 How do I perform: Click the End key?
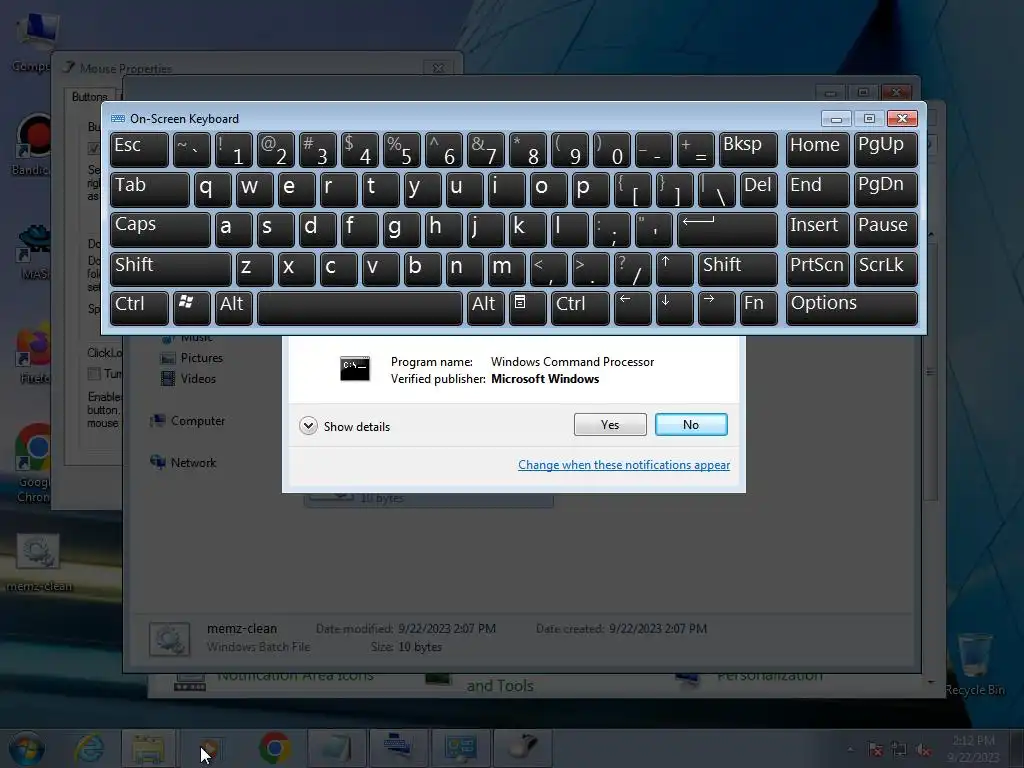click(818, 189)
